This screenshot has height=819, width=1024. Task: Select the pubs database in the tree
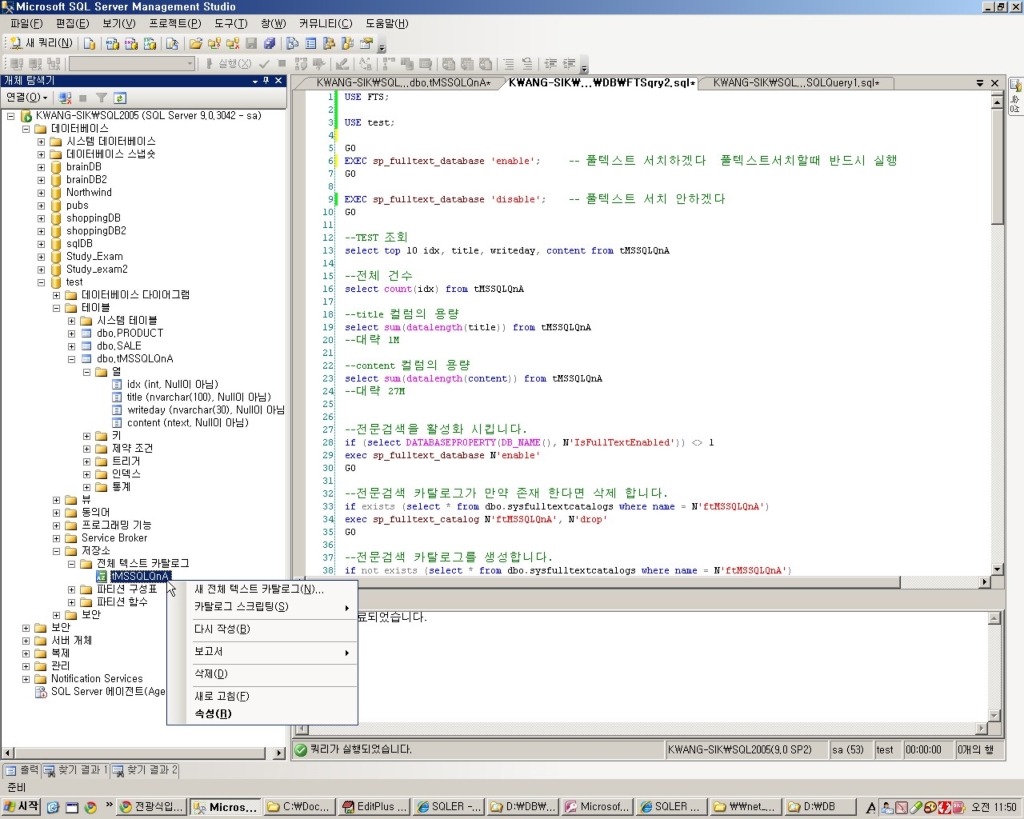tap(77, 206)
